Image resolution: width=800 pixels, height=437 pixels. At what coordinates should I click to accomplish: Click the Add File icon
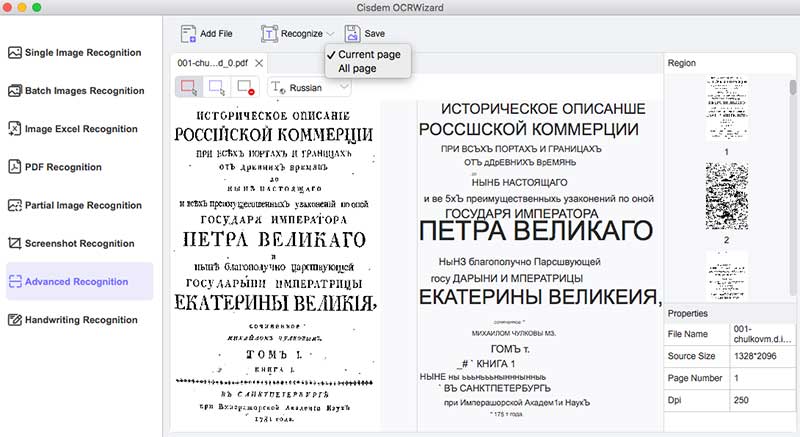pos(186,33)
